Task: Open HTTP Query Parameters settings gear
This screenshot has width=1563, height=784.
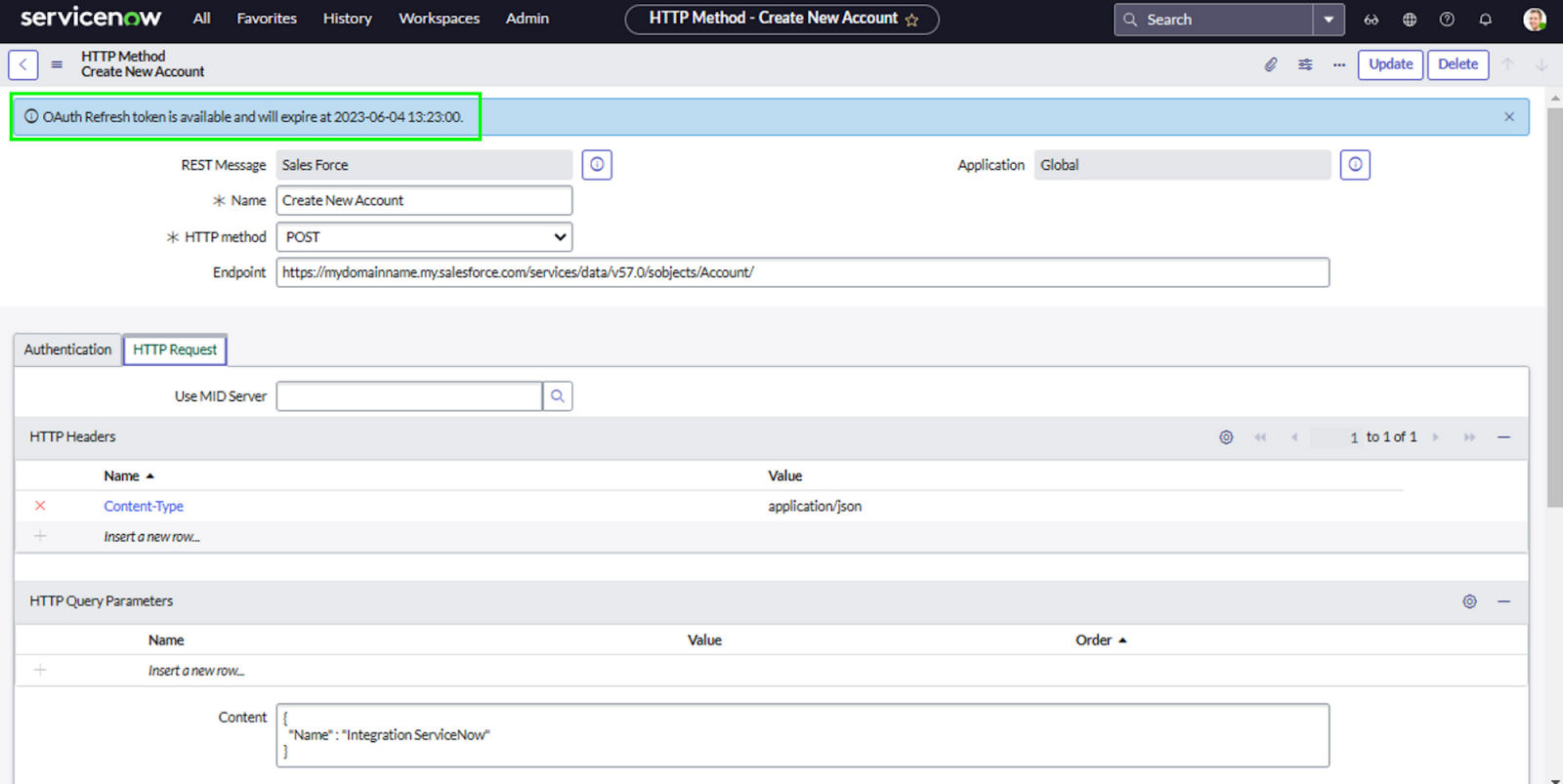Action: pos(1469,601)
